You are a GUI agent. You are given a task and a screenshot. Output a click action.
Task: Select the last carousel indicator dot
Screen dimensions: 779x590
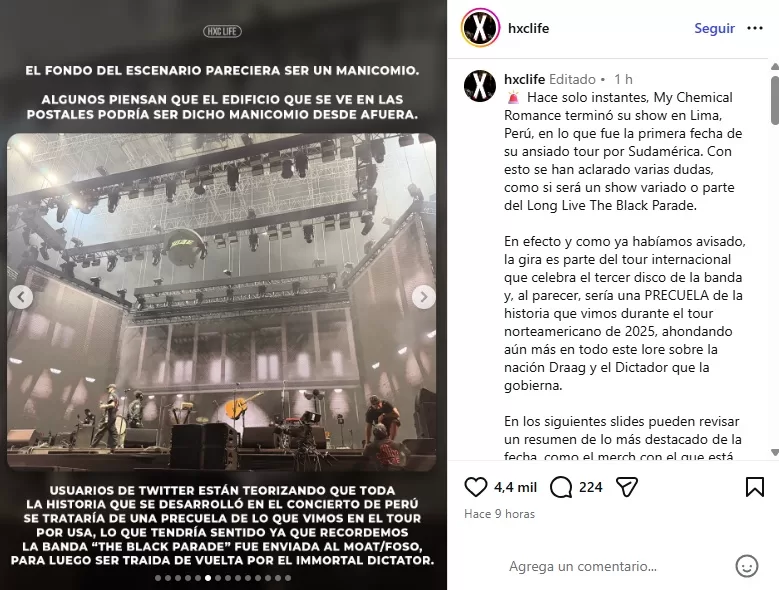[x=288, y=578]
